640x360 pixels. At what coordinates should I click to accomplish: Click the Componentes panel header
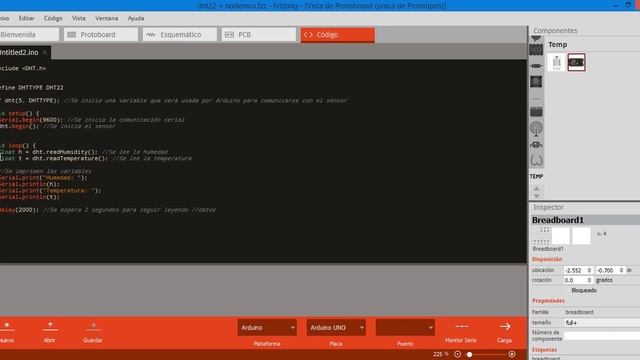point(555,31)
